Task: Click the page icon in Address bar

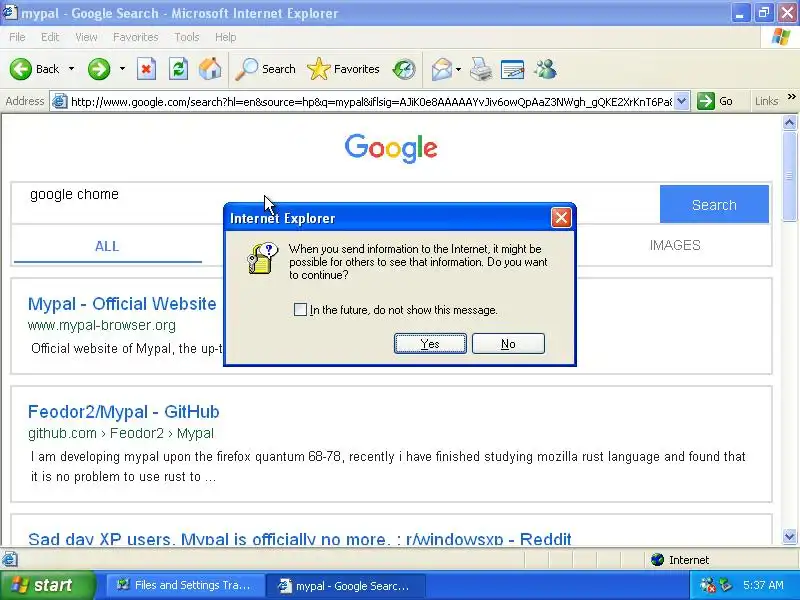Action: [x=60, y=102]
